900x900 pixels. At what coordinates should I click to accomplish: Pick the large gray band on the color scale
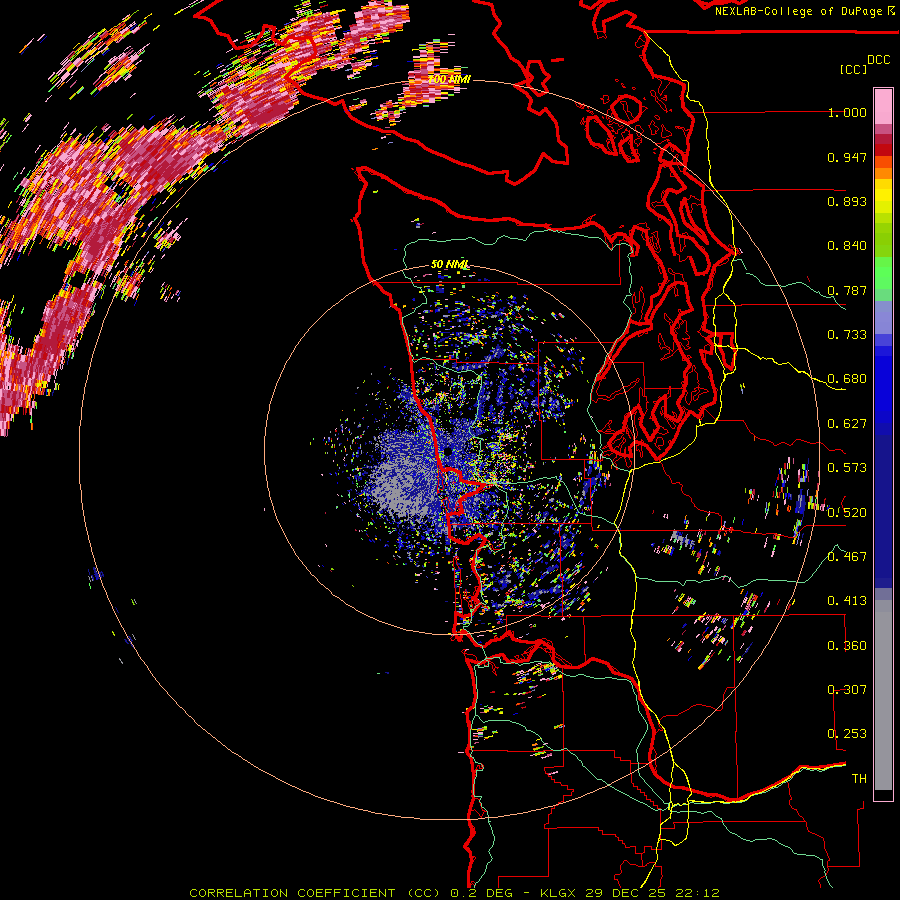(x=883, y=695)
